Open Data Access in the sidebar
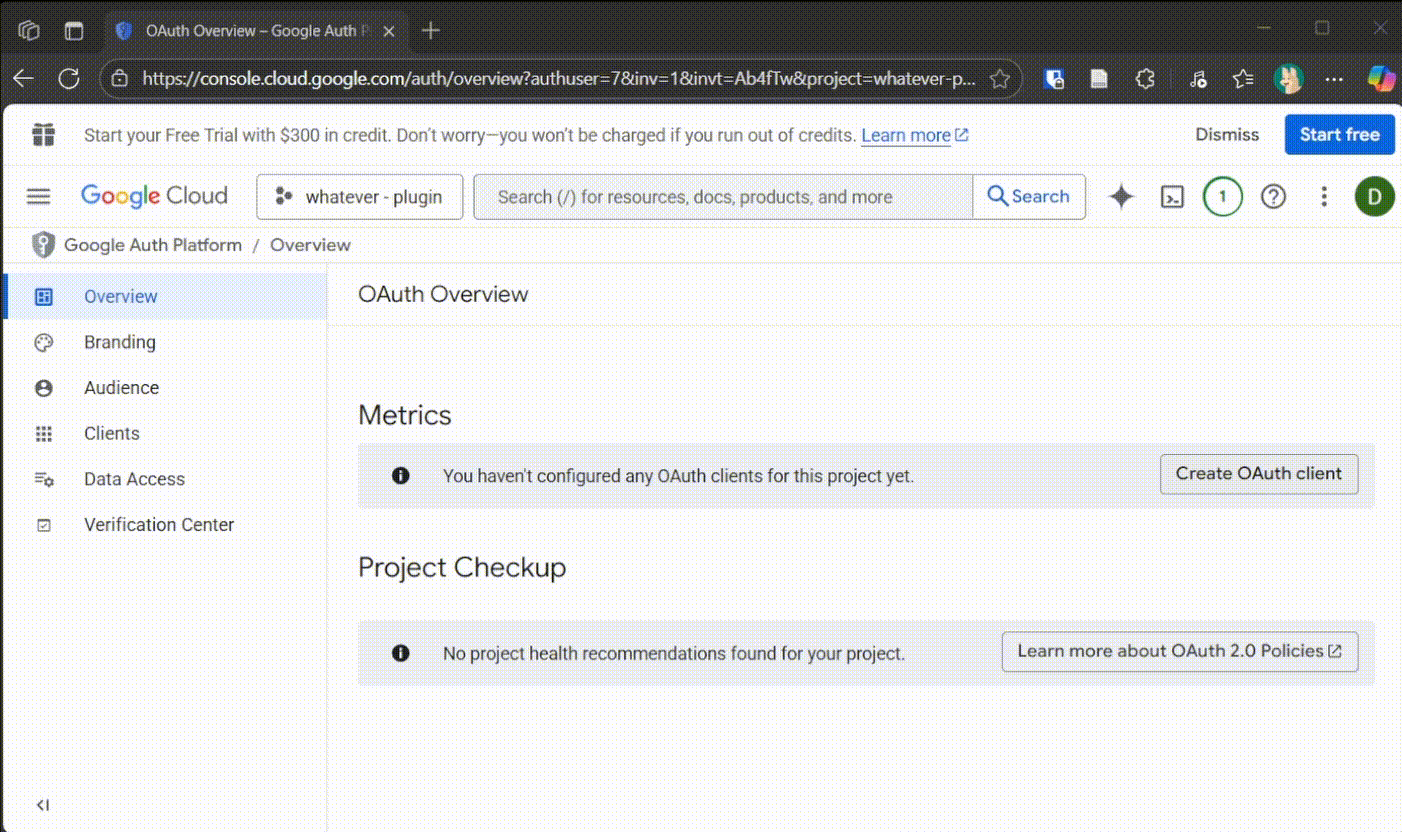The image size is (1402, 832). click(165, 479)
